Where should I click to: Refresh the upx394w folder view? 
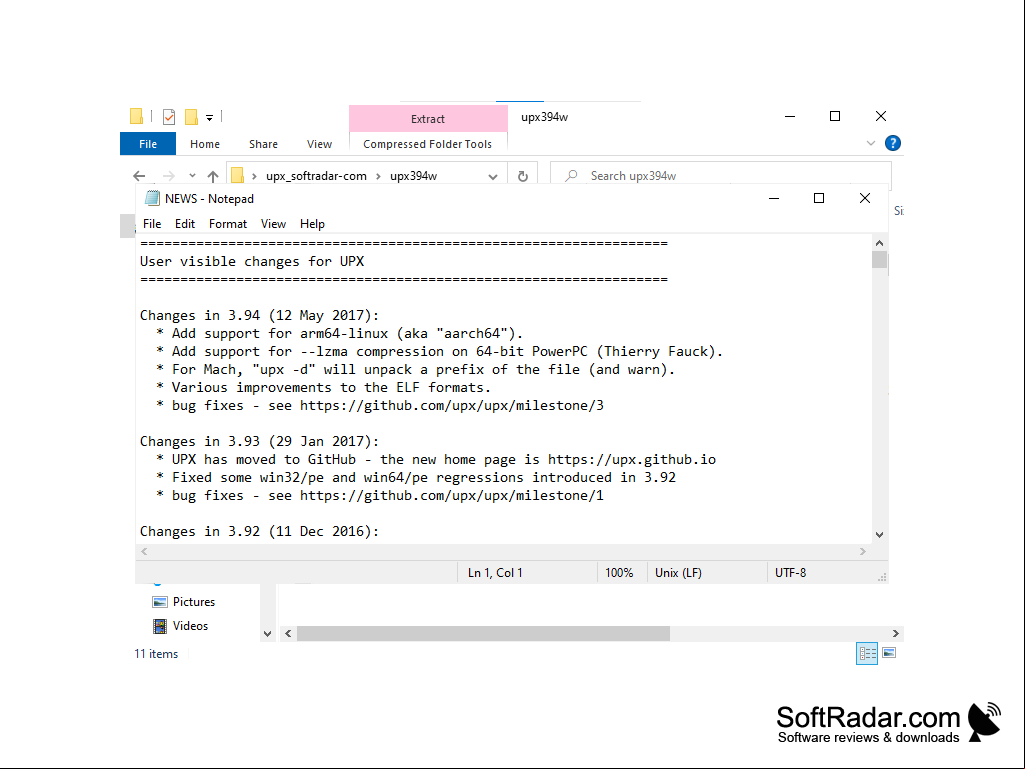click(523, 176)
